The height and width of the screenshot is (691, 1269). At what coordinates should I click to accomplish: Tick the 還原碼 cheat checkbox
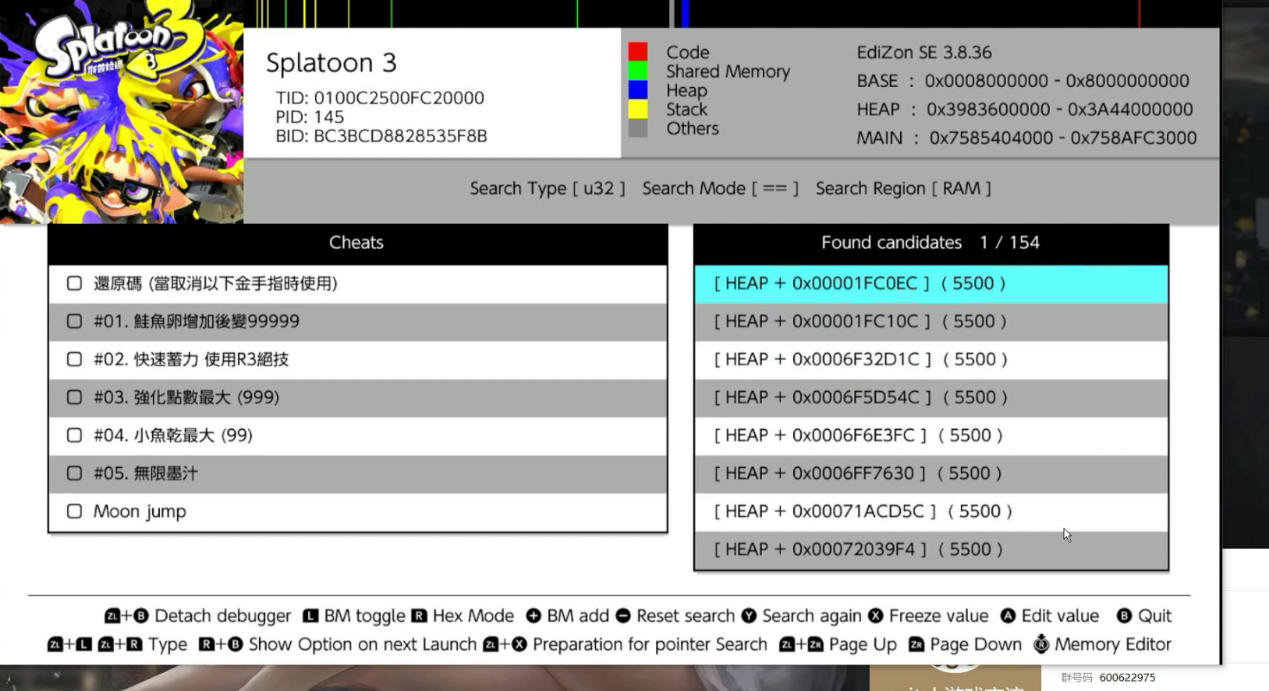(74, 284)
